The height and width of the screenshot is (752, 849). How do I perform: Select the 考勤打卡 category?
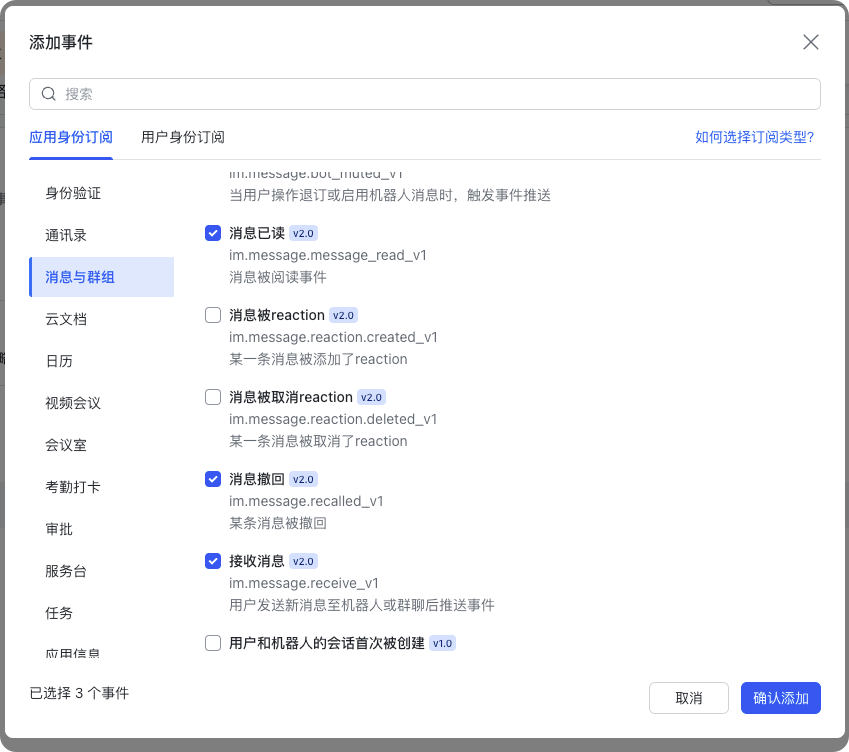click(73, 487)
